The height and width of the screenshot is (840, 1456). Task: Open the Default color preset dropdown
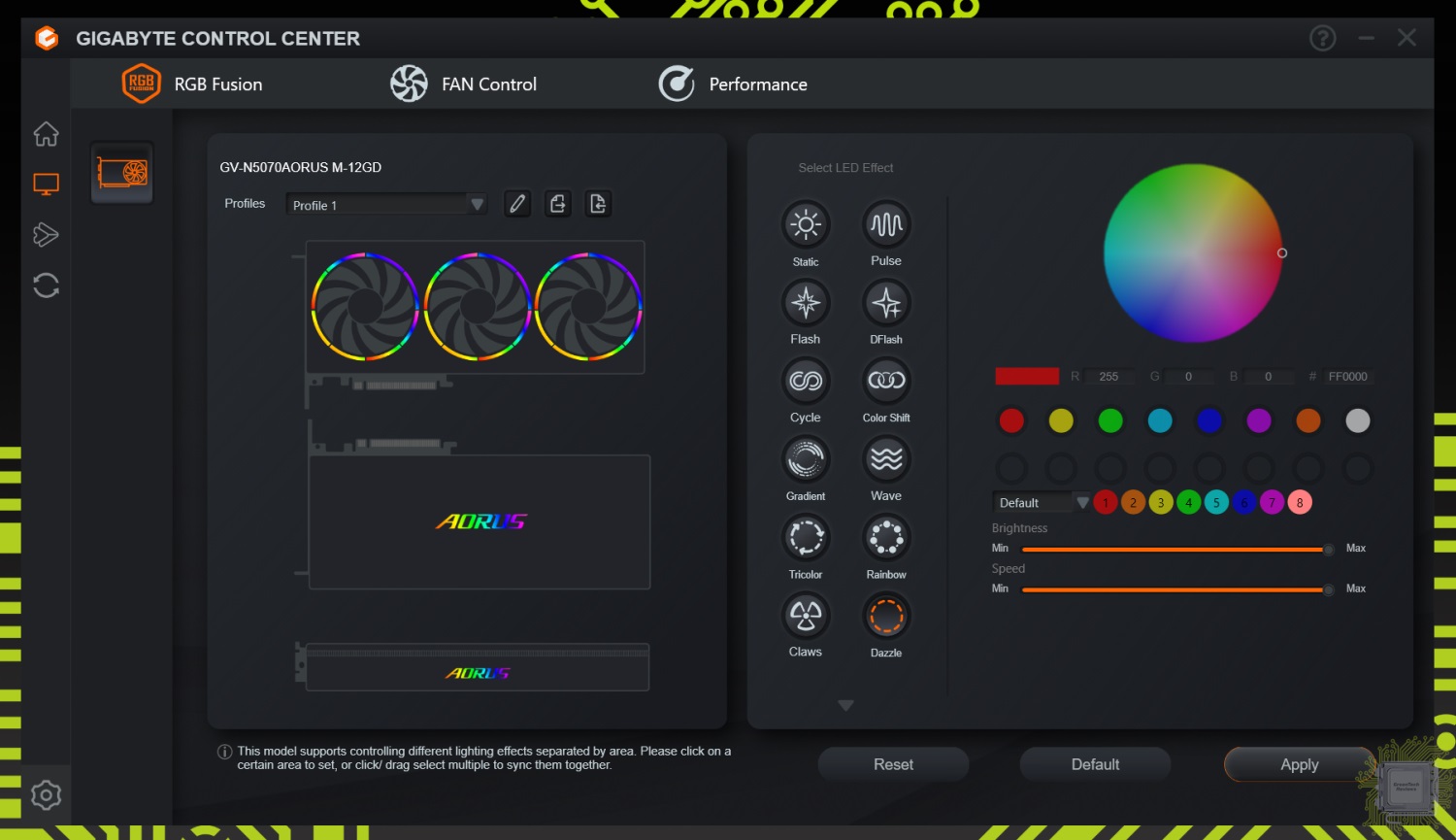[1042, 502]
